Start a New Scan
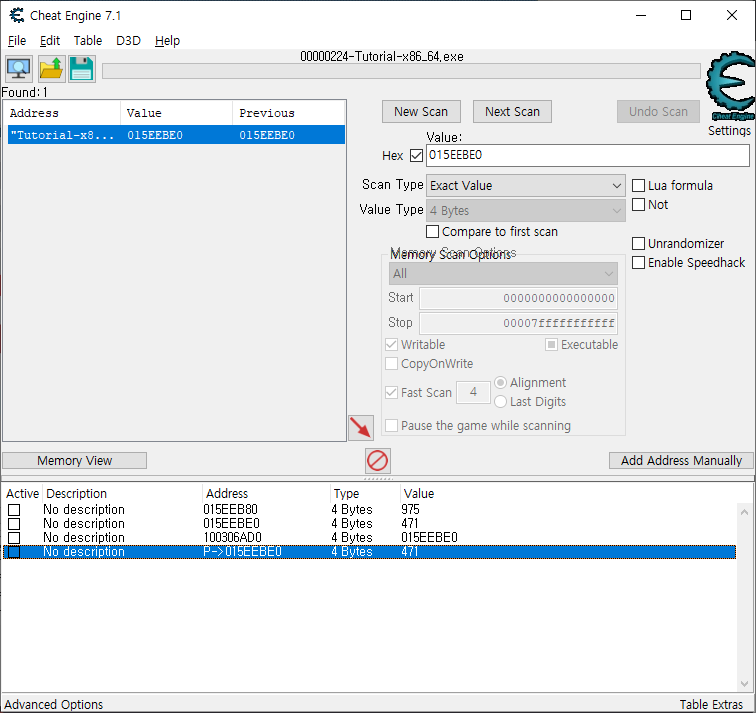The height and width of the screenshot is (713, 756). 421,112
